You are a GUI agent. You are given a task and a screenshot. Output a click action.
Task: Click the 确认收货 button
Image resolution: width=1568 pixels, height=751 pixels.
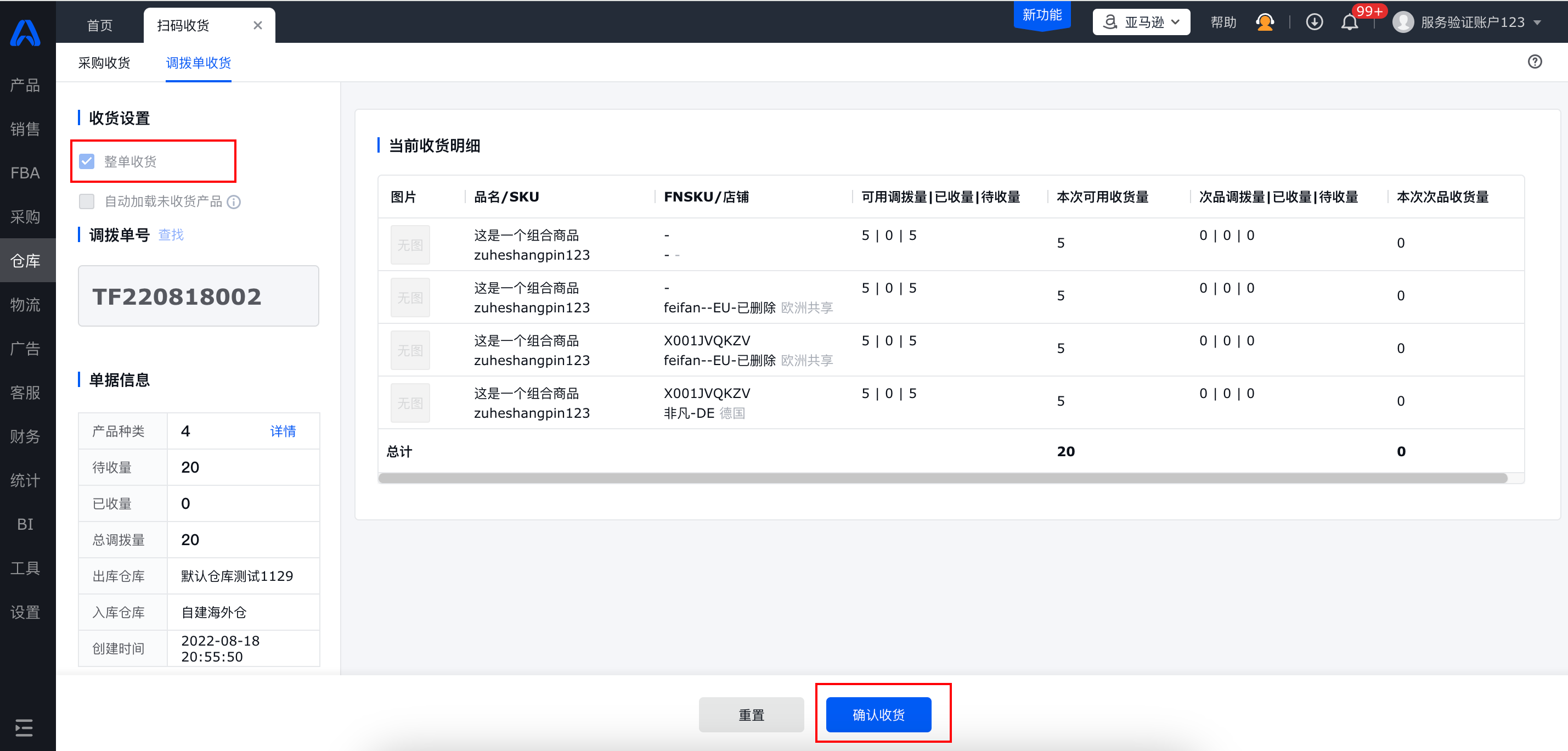[878, 714]
